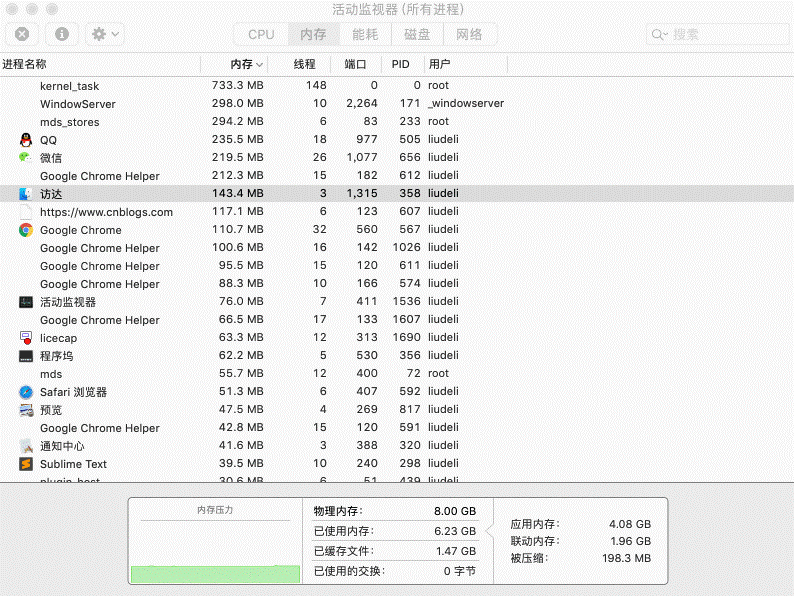The image size is (794, 596).
Task: Sort by 线程 column header
Action: pos(299,64)
